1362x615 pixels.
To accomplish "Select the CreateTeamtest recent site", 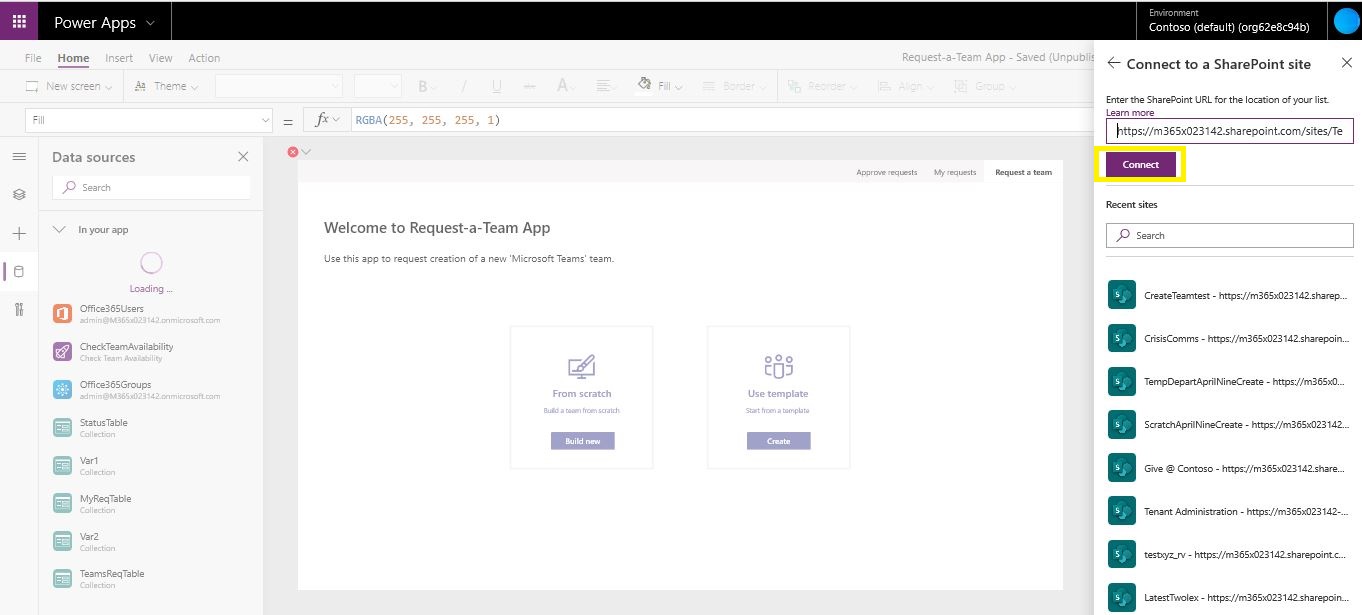I will 1229,296.
